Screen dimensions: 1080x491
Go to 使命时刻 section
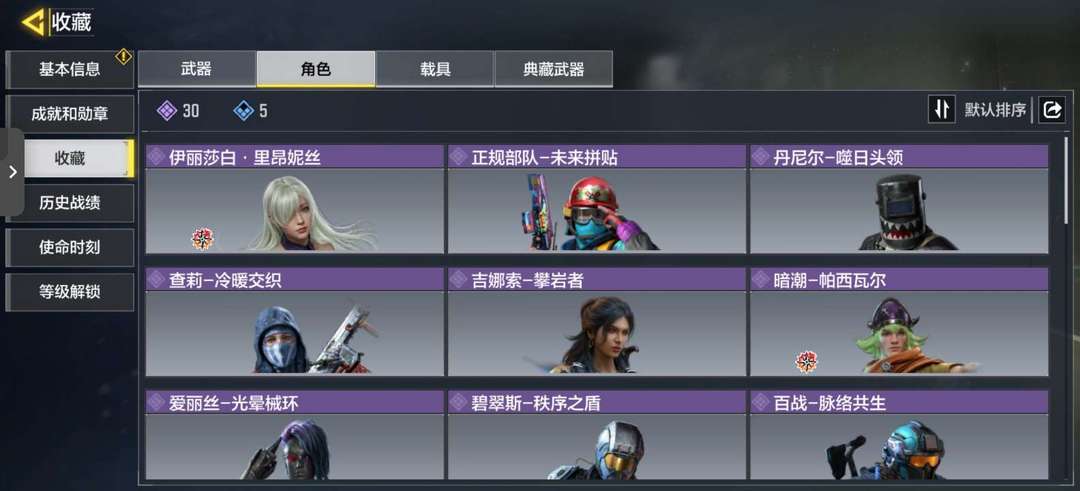coord(70,247)
